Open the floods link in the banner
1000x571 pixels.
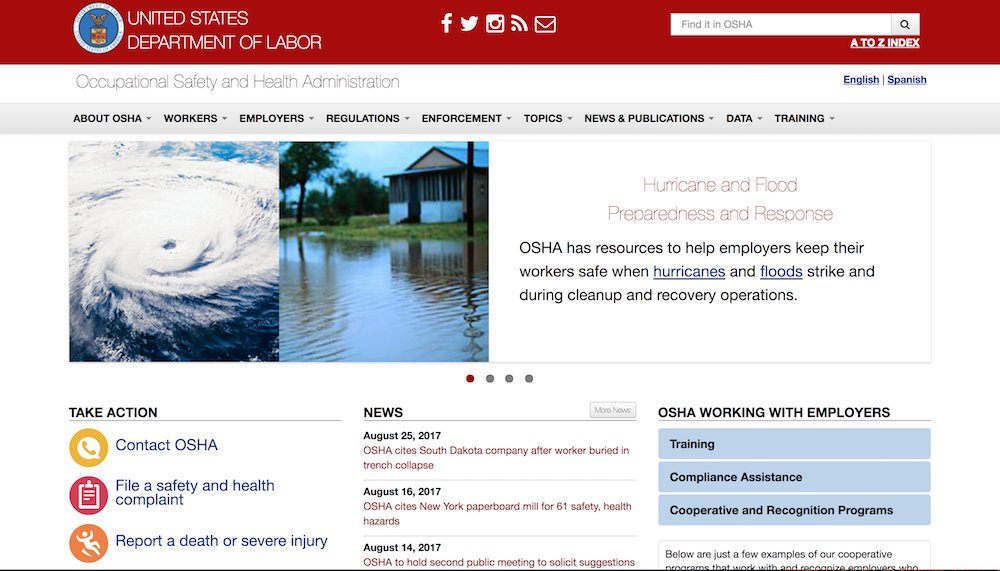coord(781,271)
